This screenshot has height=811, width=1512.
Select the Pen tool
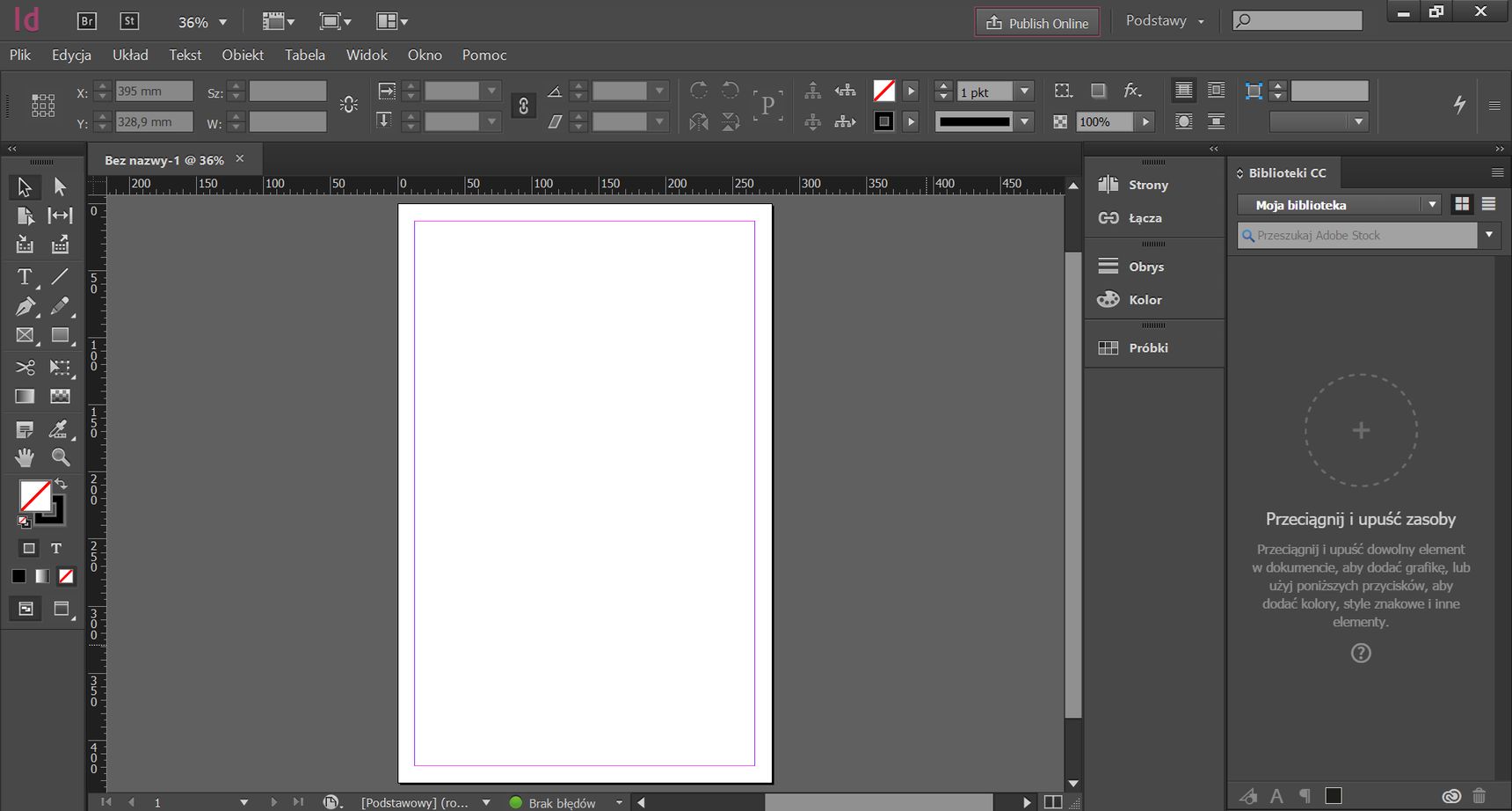click(x=25, y=306)
